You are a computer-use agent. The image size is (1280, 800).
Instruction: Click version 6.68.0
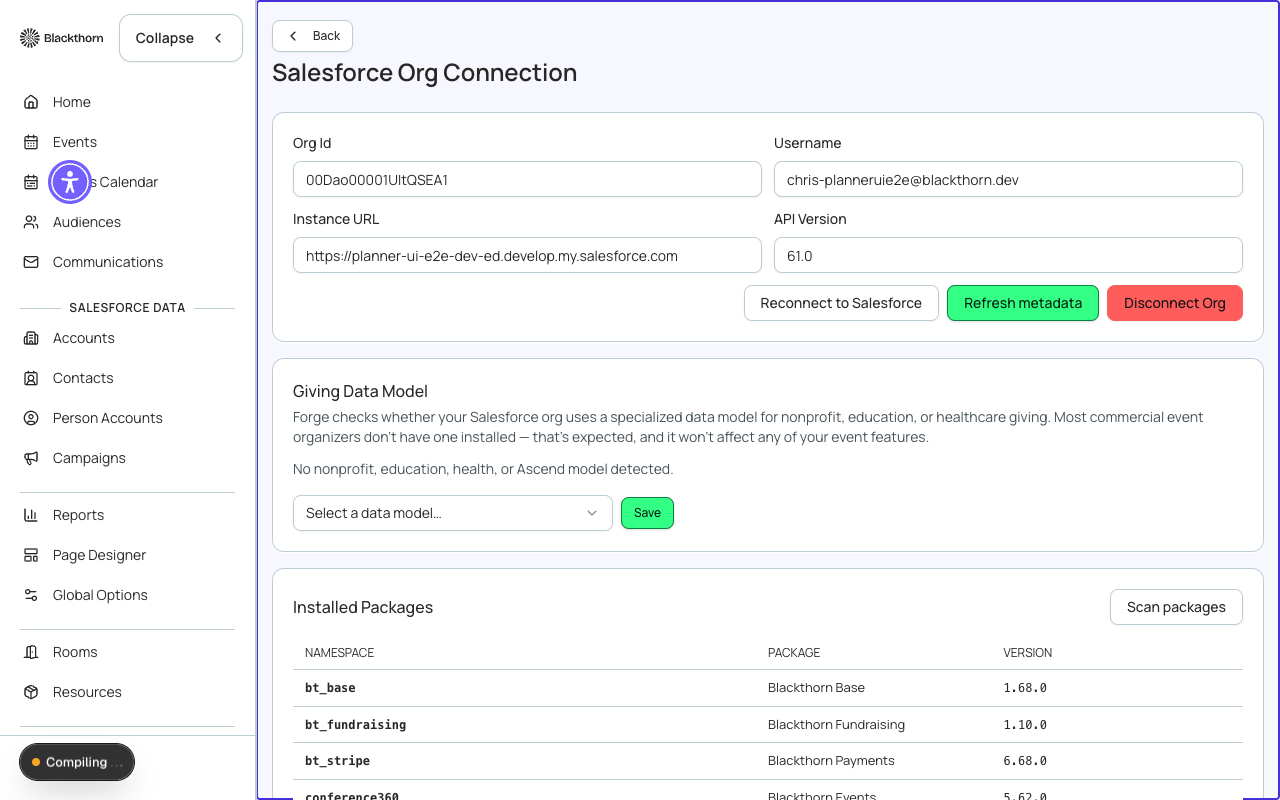pyautogui.click(x=1025, y=761)
